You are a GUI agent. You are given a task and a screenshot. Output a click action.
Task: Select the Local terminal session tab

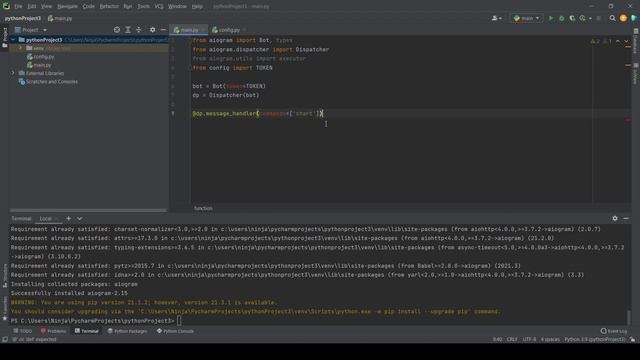click(x=46, y=219)
